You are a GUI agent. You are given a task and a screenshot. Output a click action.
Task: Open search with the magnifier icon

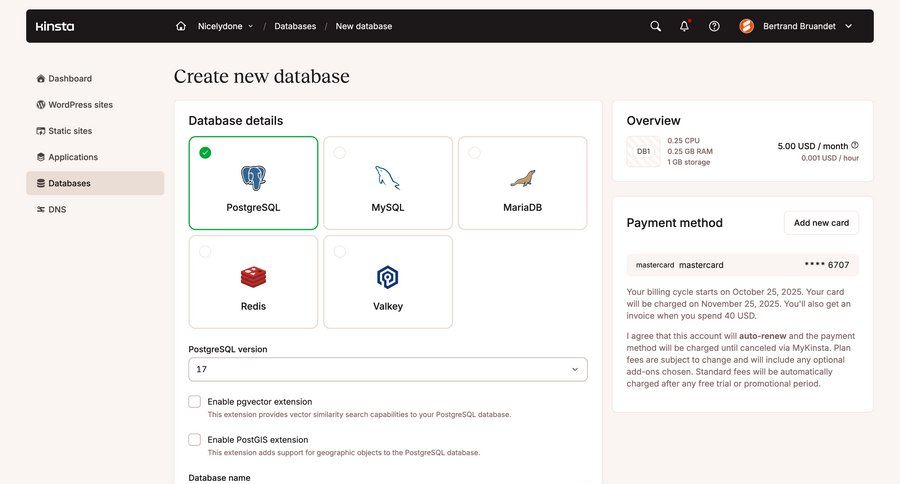coord(655,26)
